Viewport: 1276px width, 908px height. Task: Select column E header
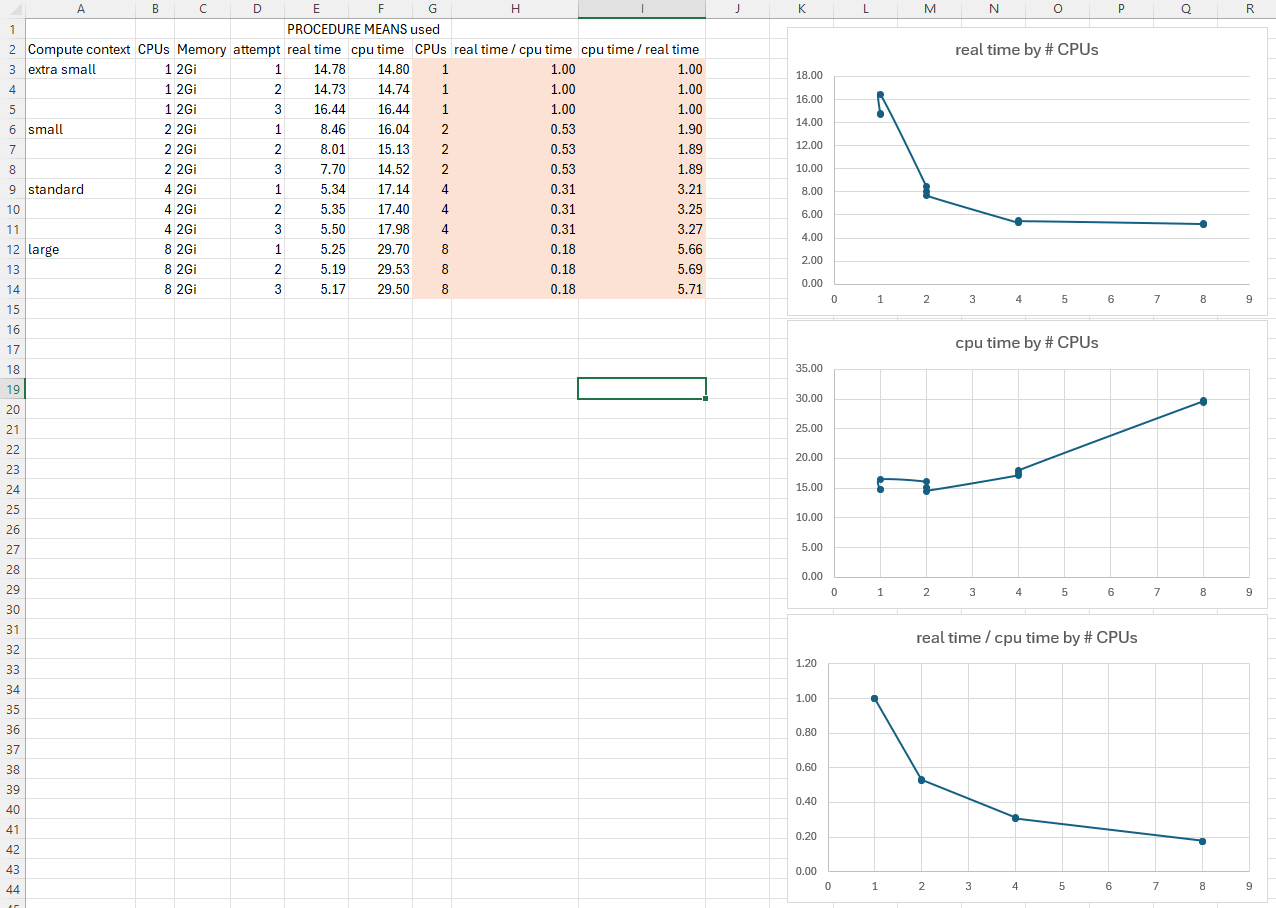(316, 9)
